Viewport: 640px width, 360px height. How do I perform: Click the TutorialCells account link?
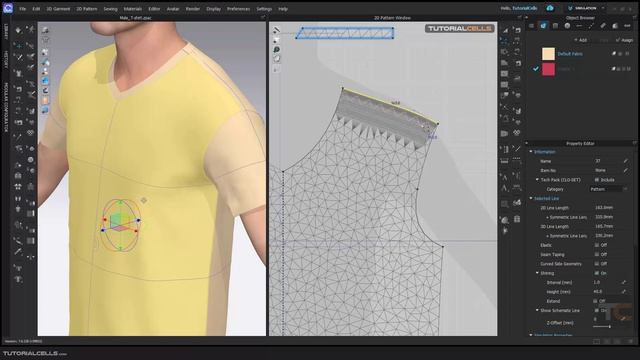[x=524, y=8]
